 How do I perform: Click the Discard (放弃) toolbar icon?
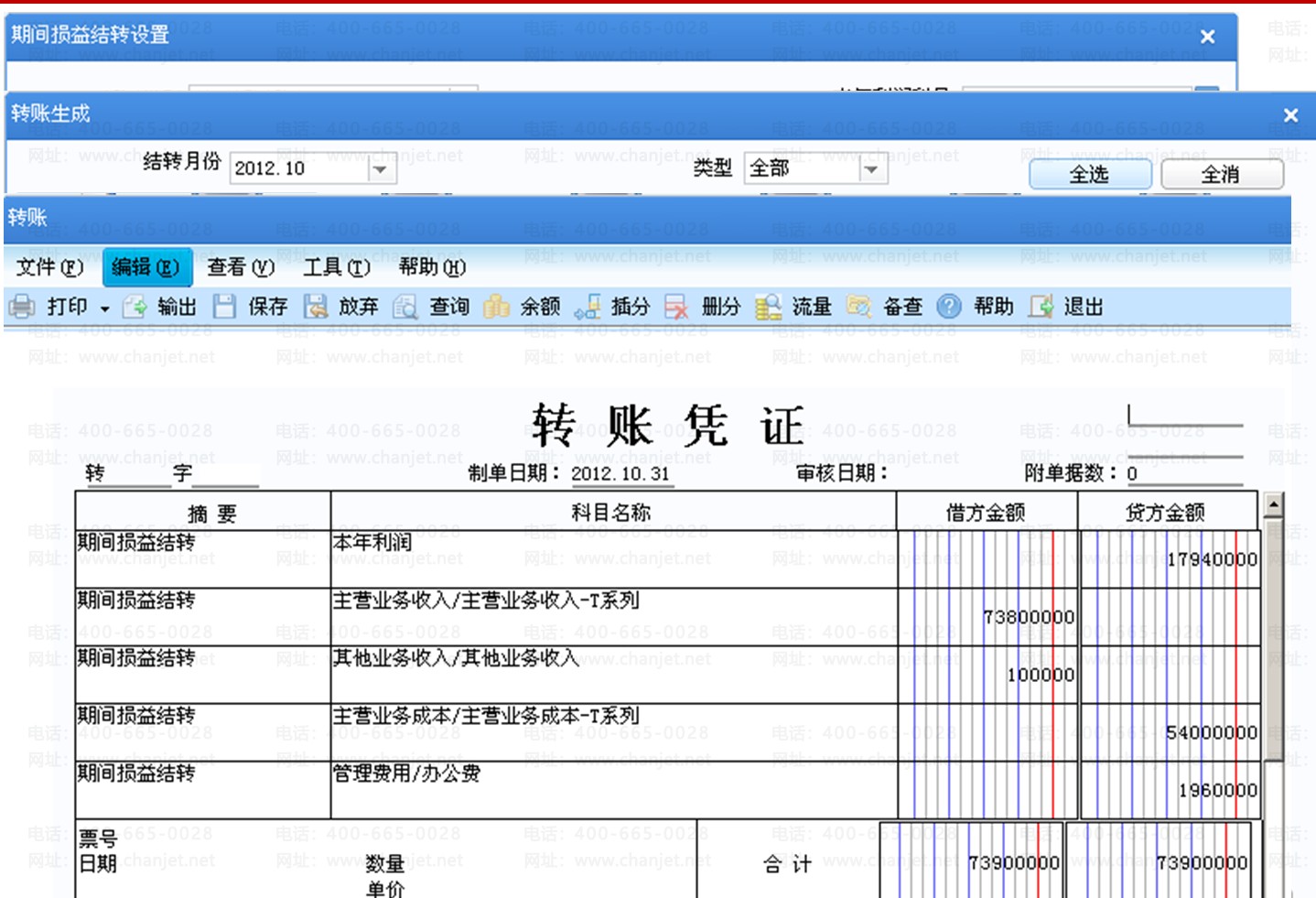[316, 307]
